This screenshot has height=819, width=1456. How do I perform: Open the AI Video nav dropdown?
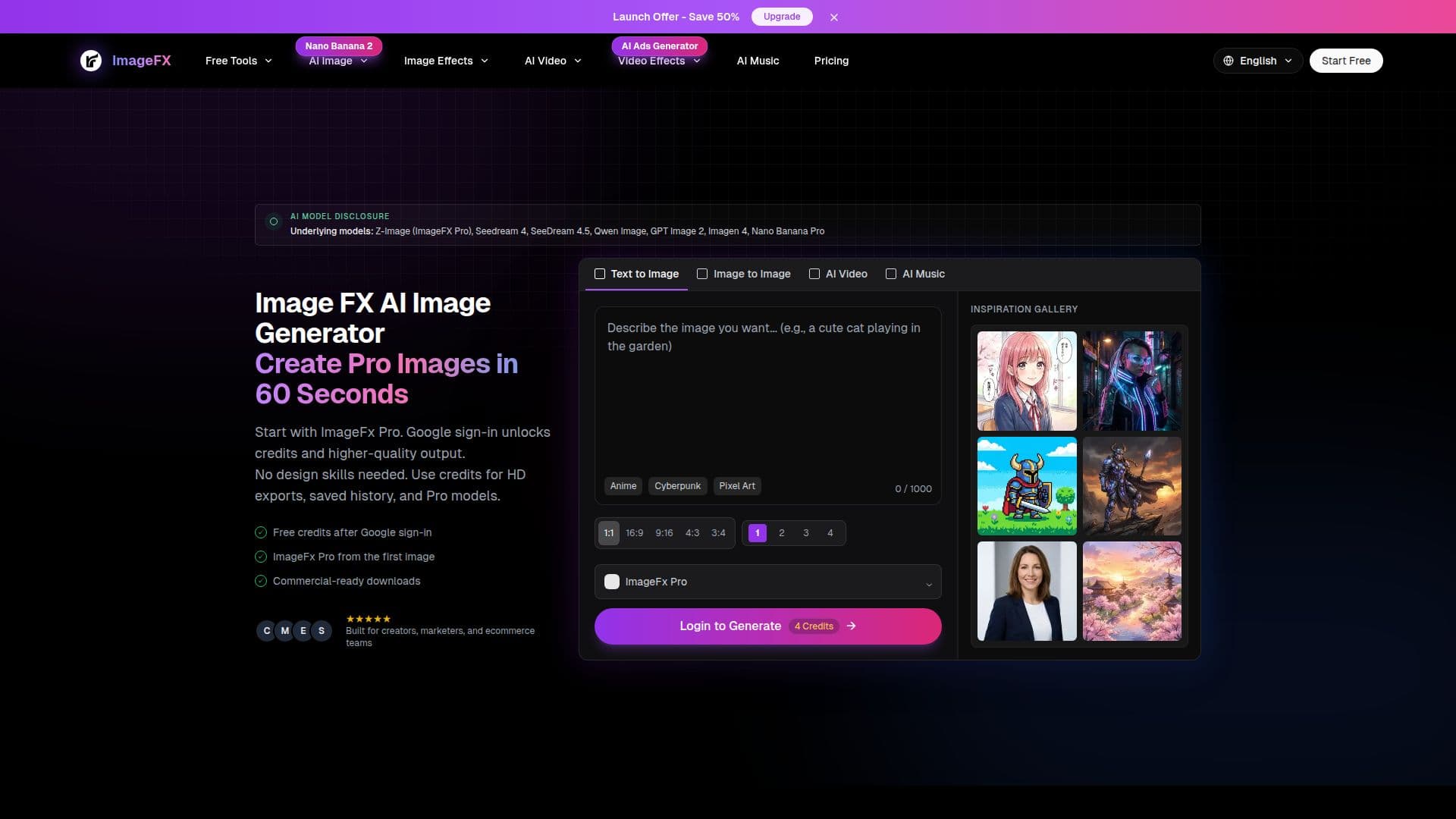pos(553,61)
